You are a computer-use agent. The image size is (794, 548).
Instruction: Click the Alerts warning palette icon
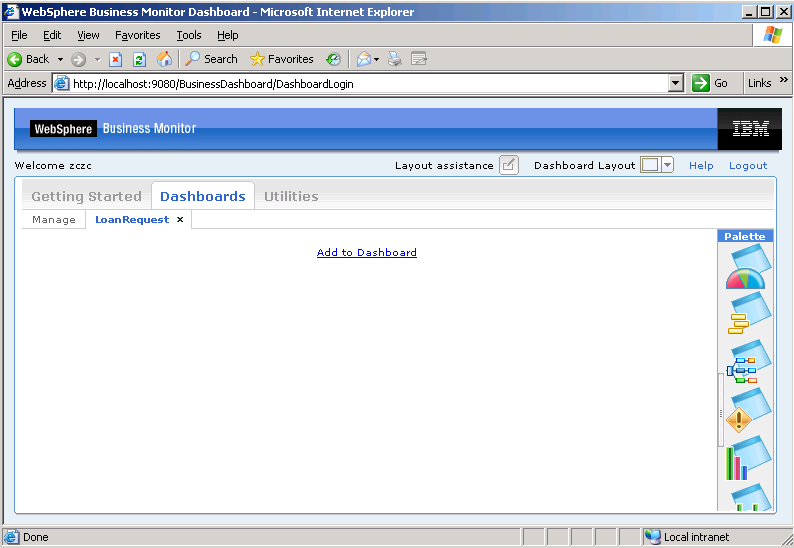pyautogui.click(x=748, y=410)
